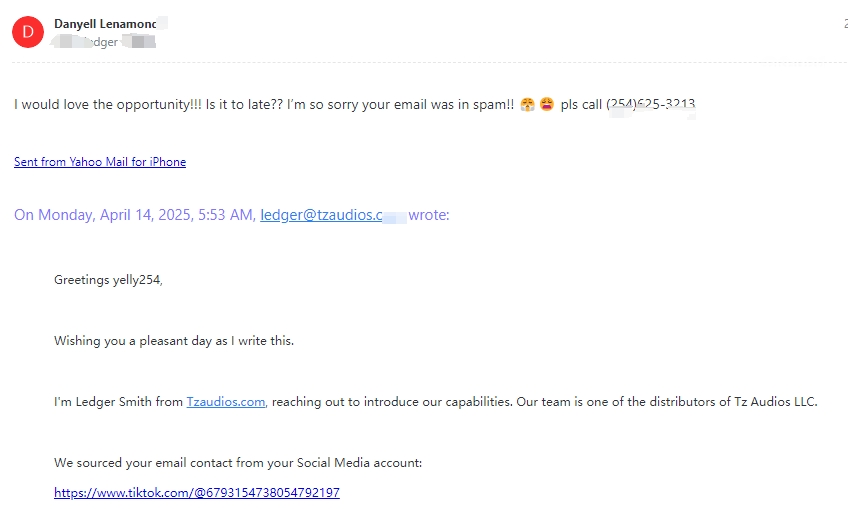
Task: Click the text I'm Ledger Smith from
Action: [x=118, y=402]
